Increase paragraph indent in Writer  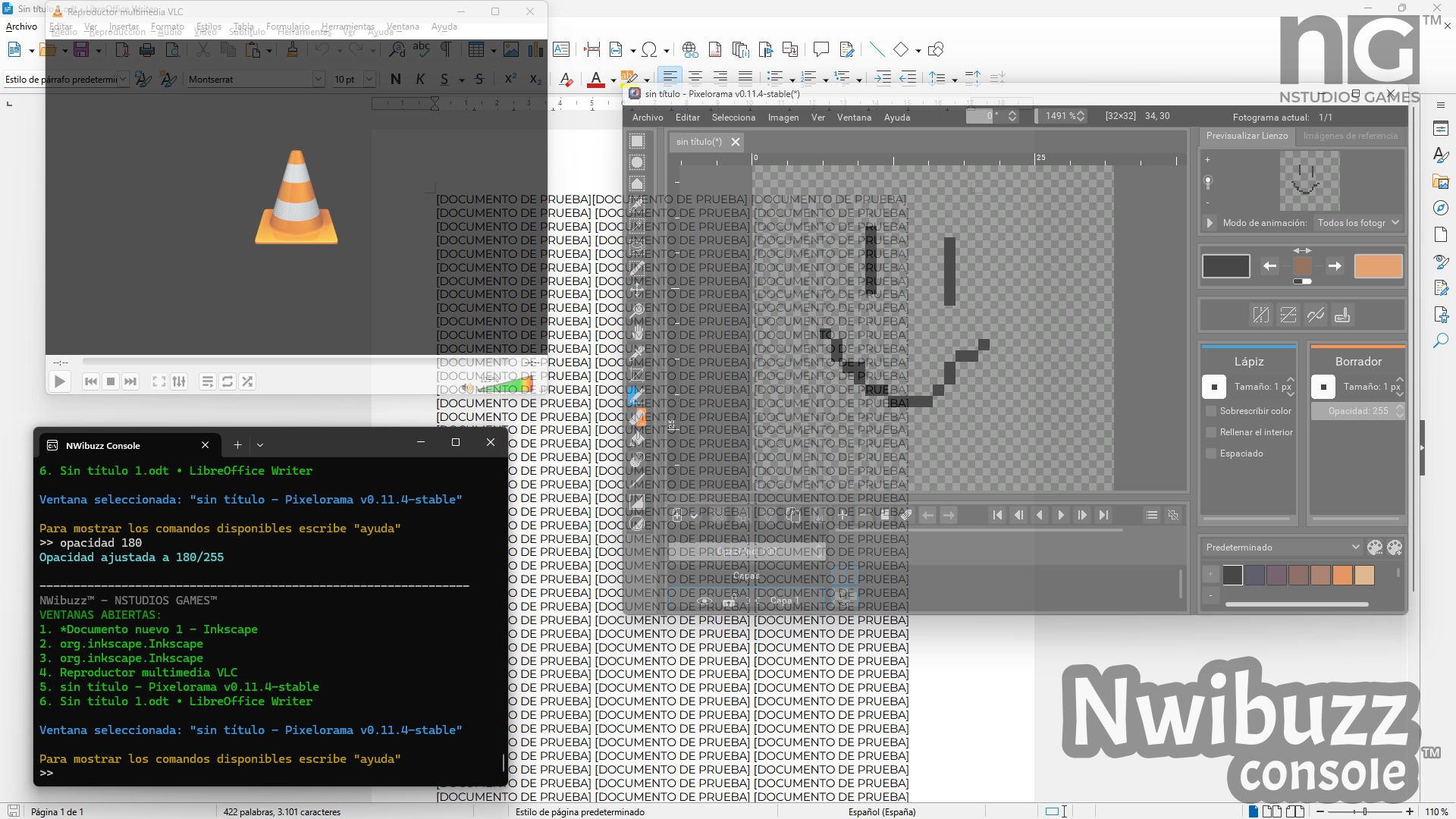(x=883, y=78)
